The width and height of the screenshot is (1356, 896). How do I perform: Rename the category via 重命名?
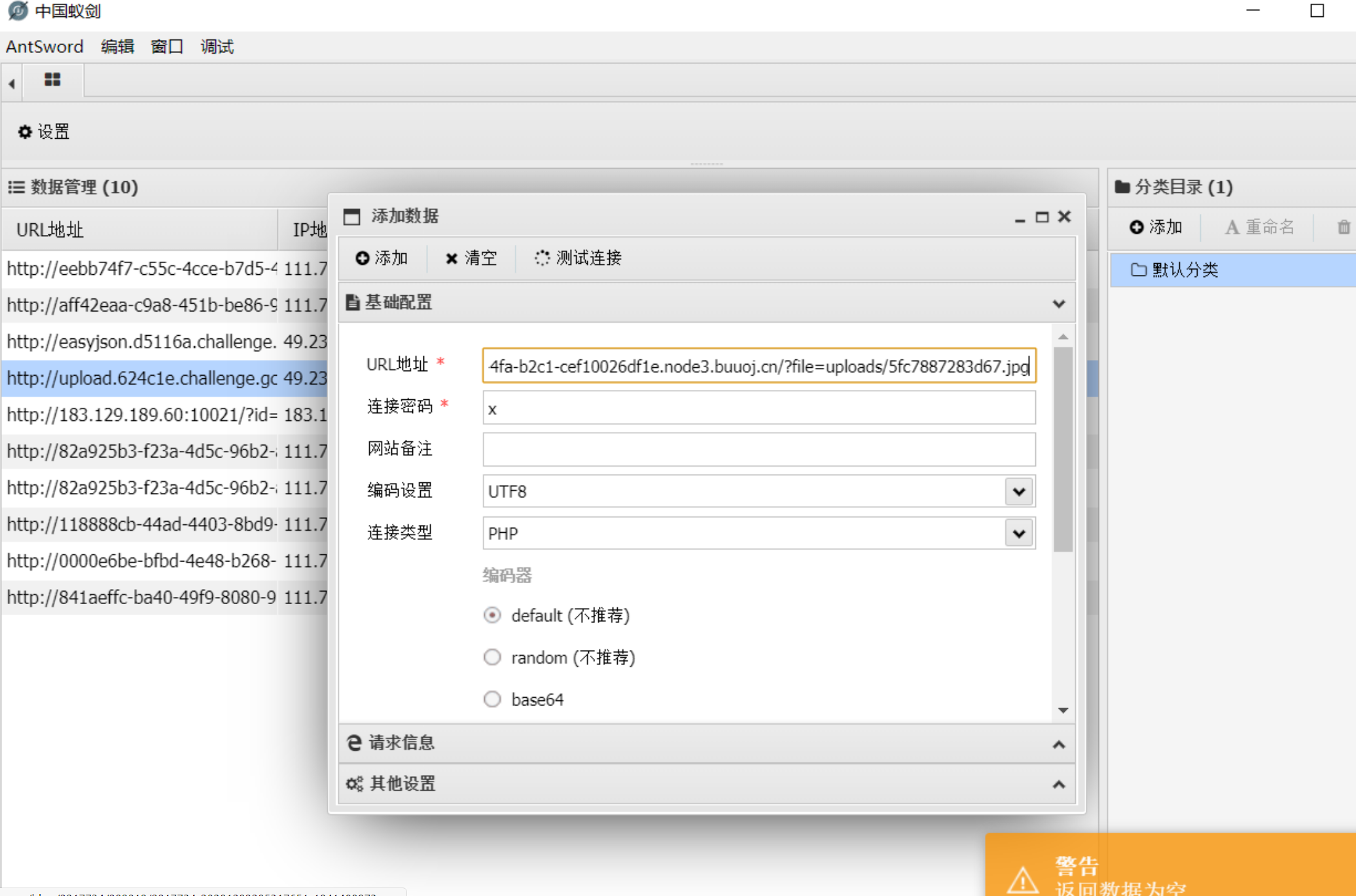(x=1258, y=227)
